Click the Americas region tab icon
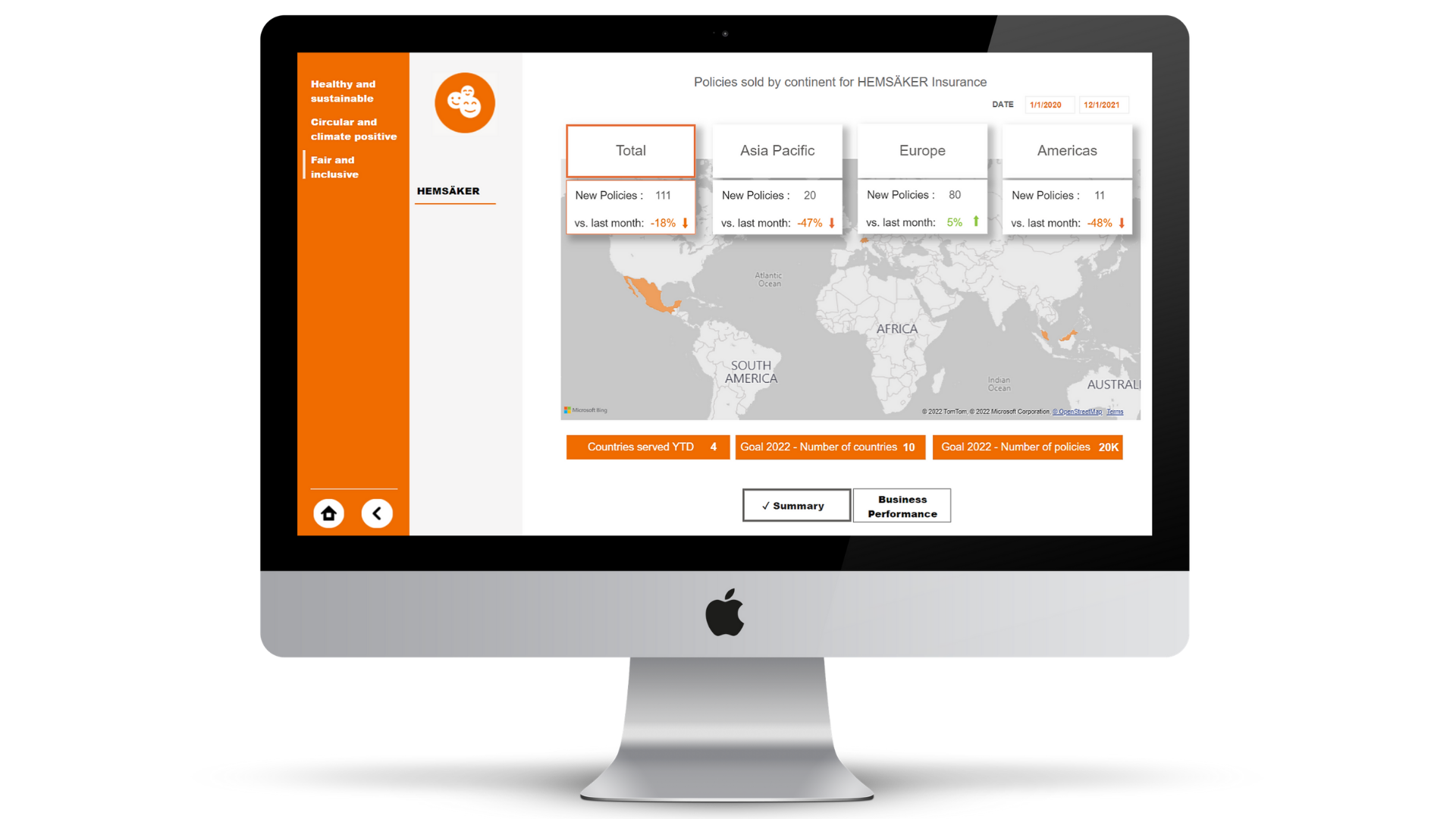 pos(1066,150)
